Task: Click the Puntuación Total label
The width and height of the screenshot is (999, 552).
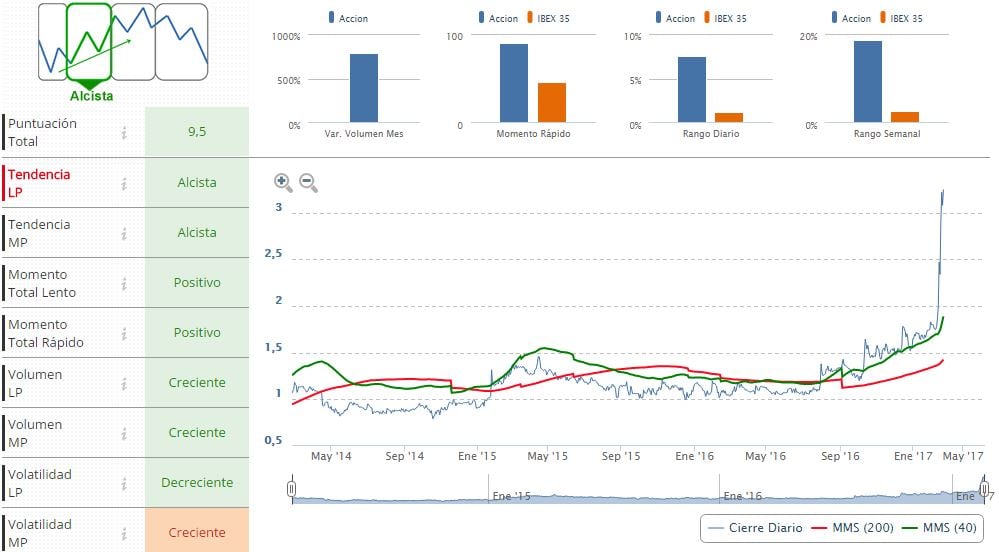Action: tap(42, 133)
